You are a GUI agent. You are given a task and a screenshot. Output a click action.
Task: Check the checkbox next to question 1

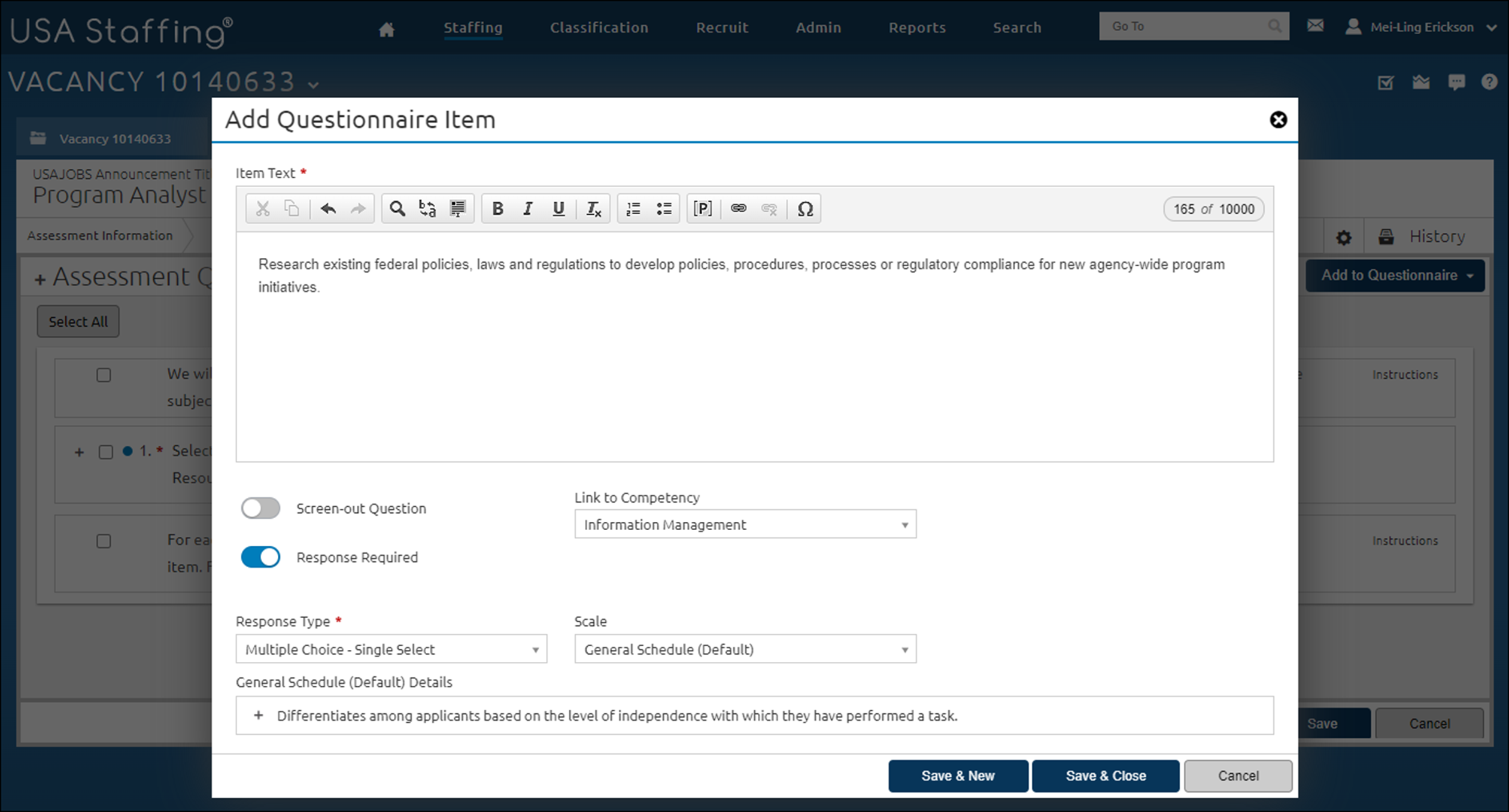tap(105, 452)
